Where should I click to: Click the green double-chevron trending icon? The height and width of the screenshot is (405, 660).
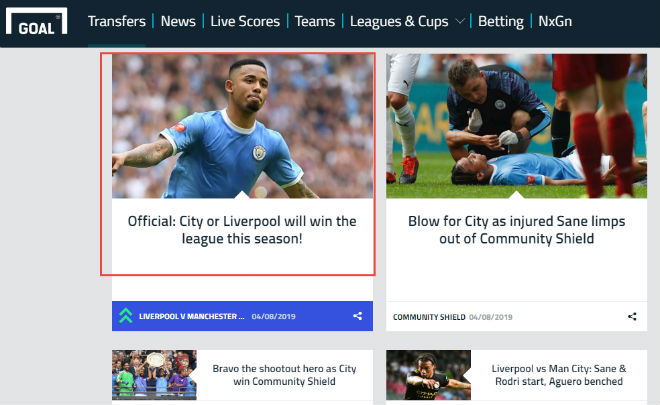point(125,316)
